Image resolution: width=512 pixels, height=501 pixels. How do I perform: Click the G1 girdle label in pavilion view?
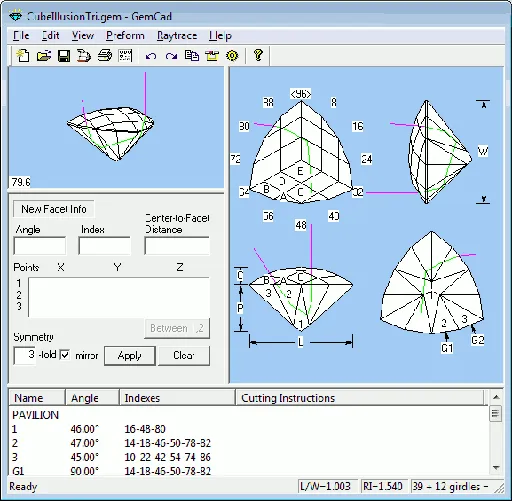coord(447,348)
